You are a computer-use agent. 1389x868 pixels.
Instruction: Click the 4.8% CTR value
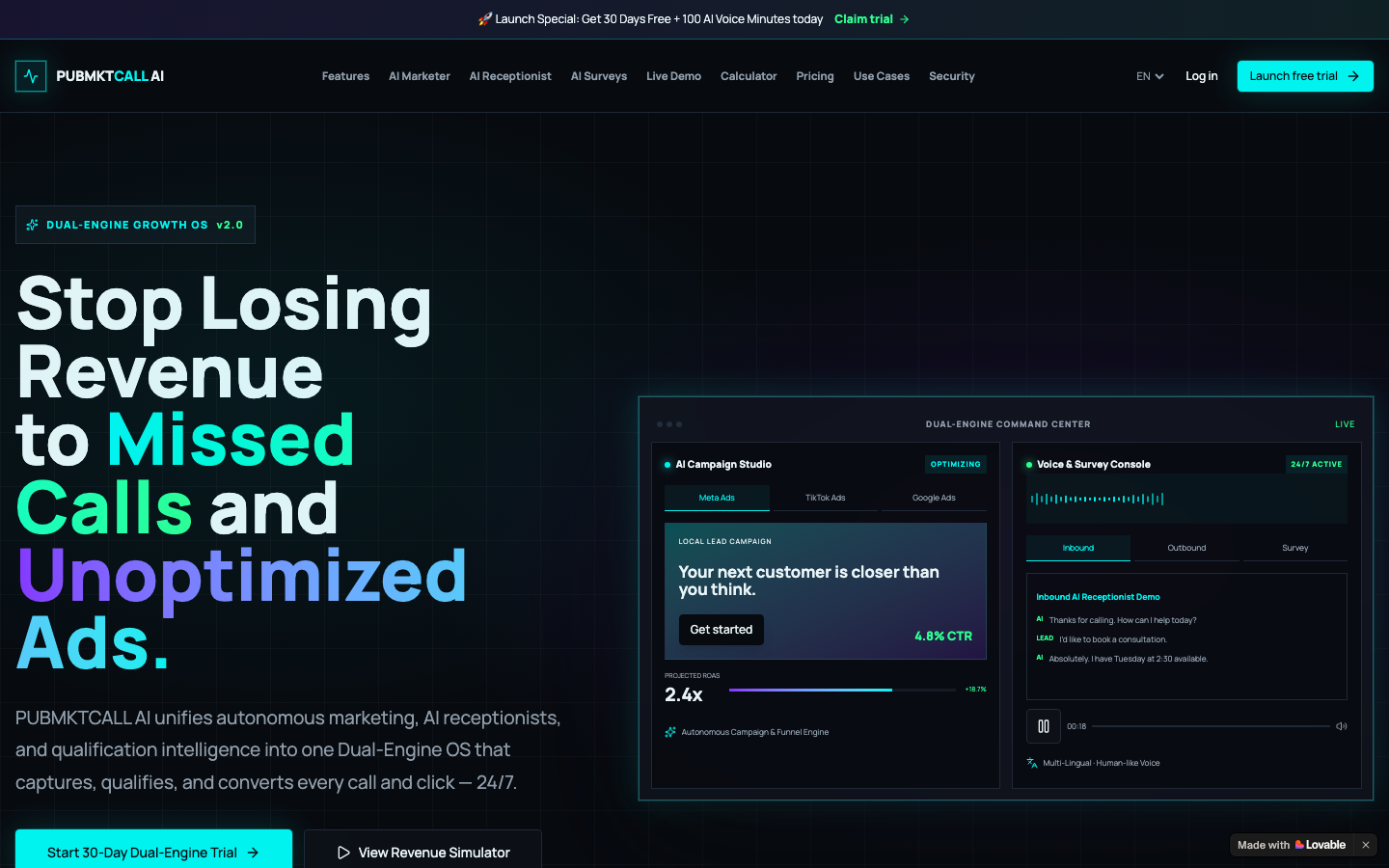point(943,637)
